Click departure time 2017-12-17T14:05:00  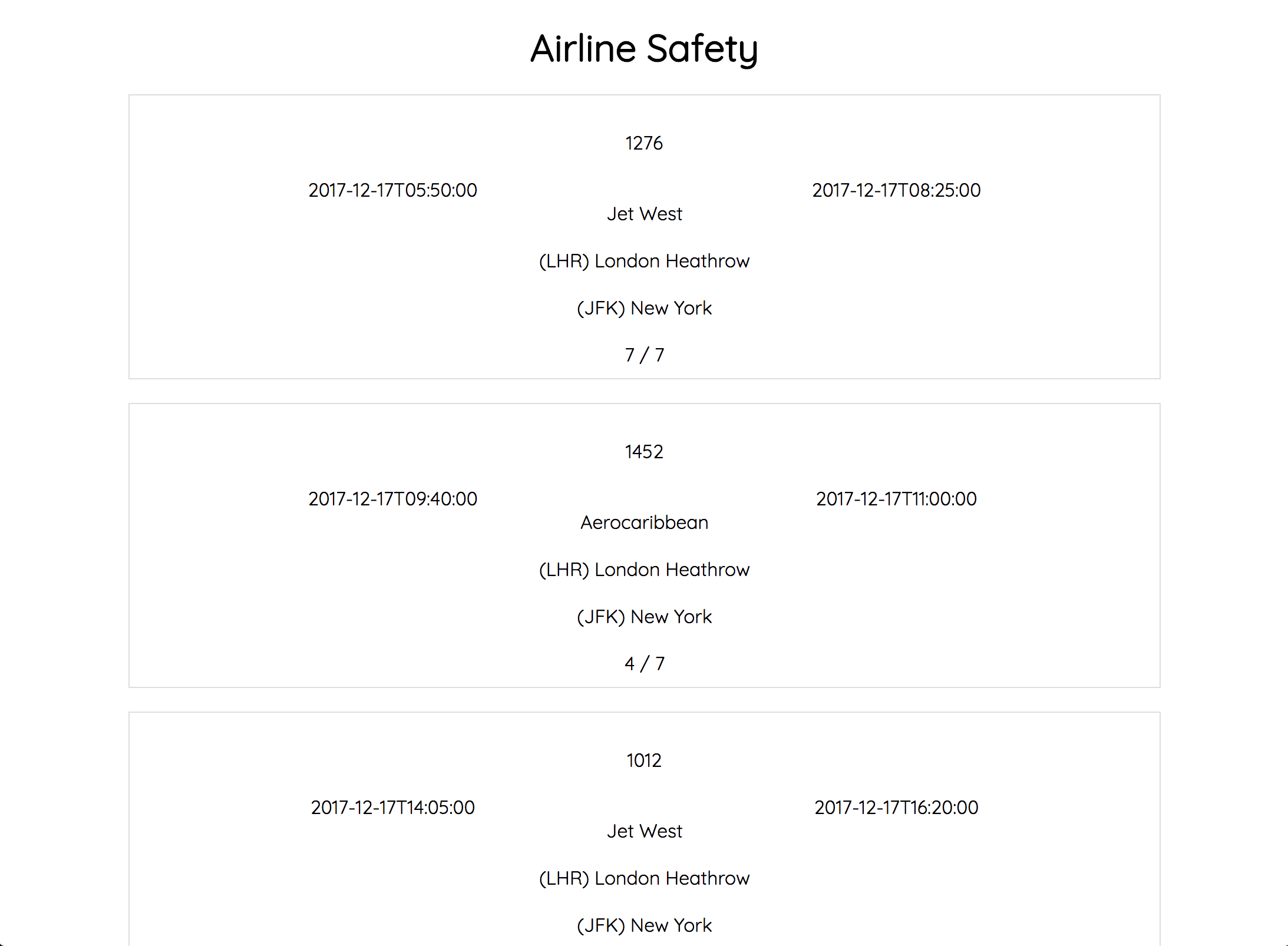click(392, 808)
